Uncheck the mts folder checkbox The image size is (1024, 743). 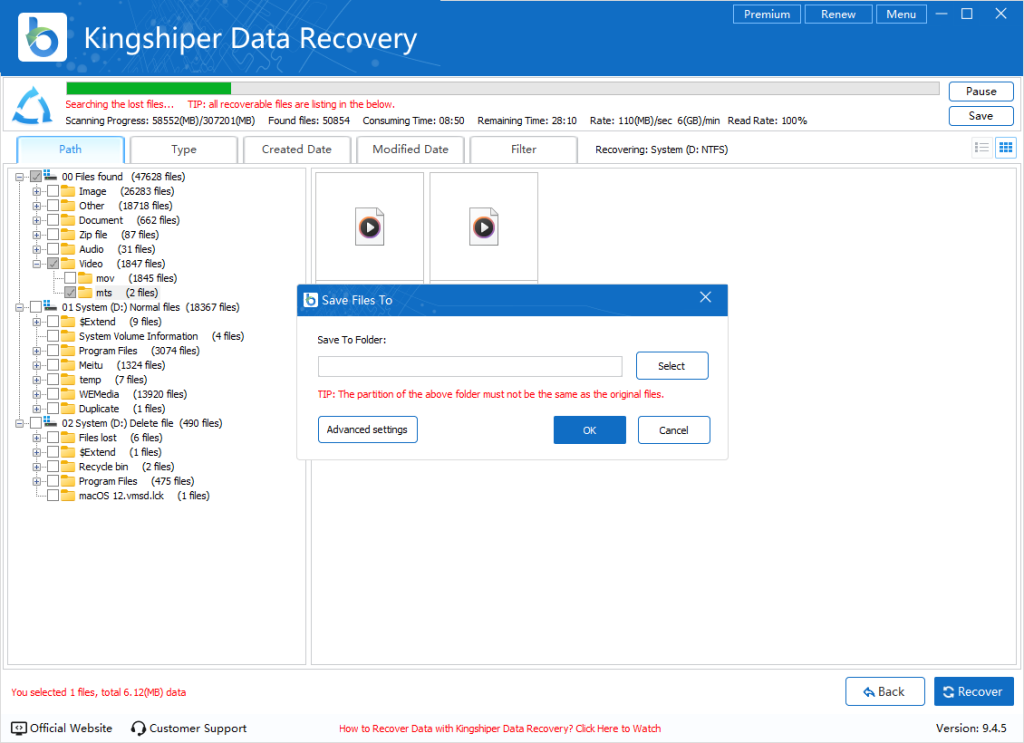click(x=70, y=292)
